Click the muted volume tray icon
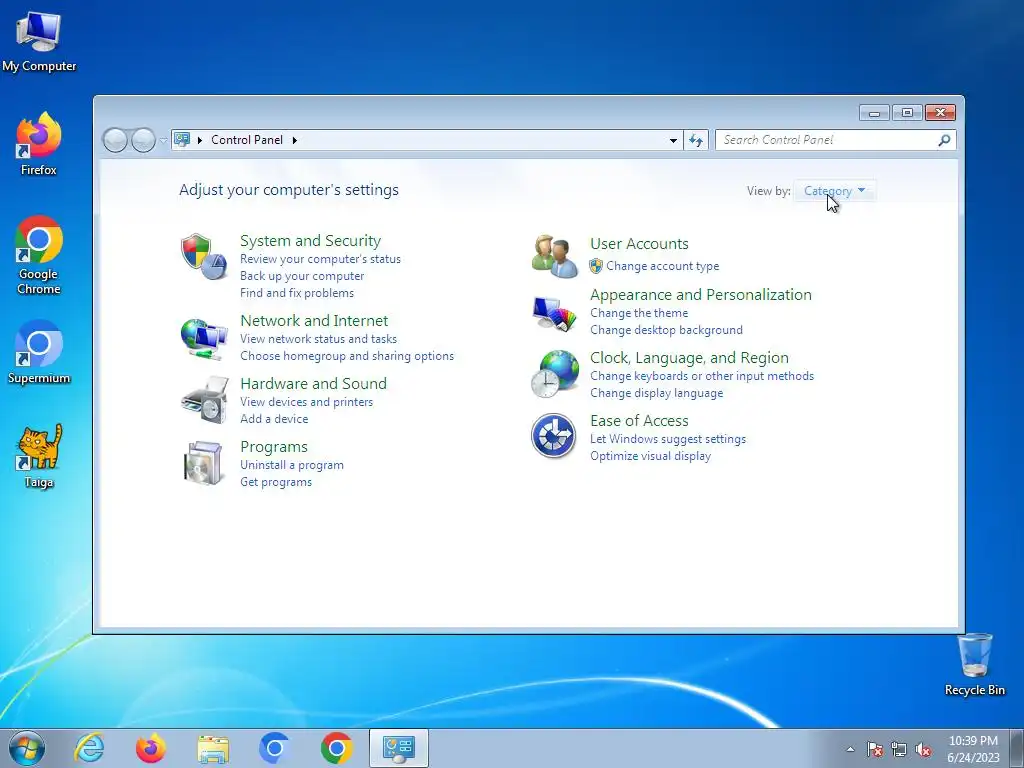Screen dimensions: 1024x768 click(923, 749)
